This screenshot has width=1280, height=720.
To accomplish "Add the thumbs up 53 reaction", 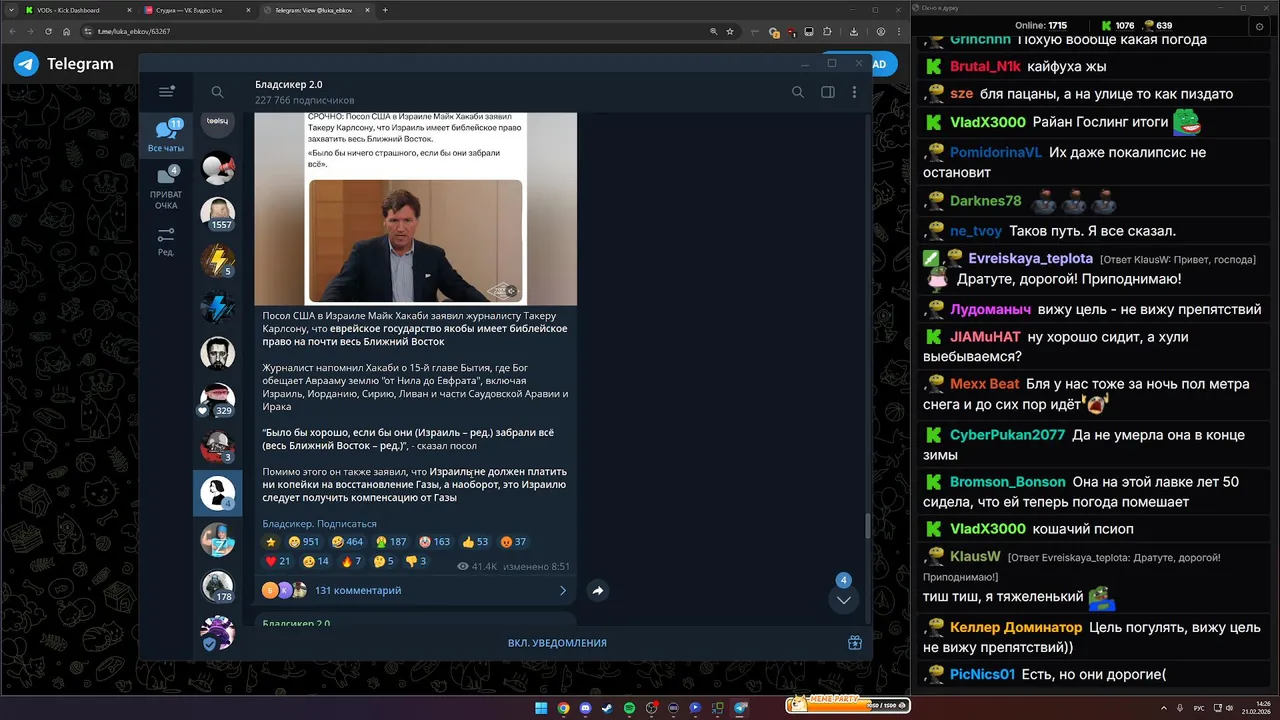I will pyautogui.click(x=475, y=542).
